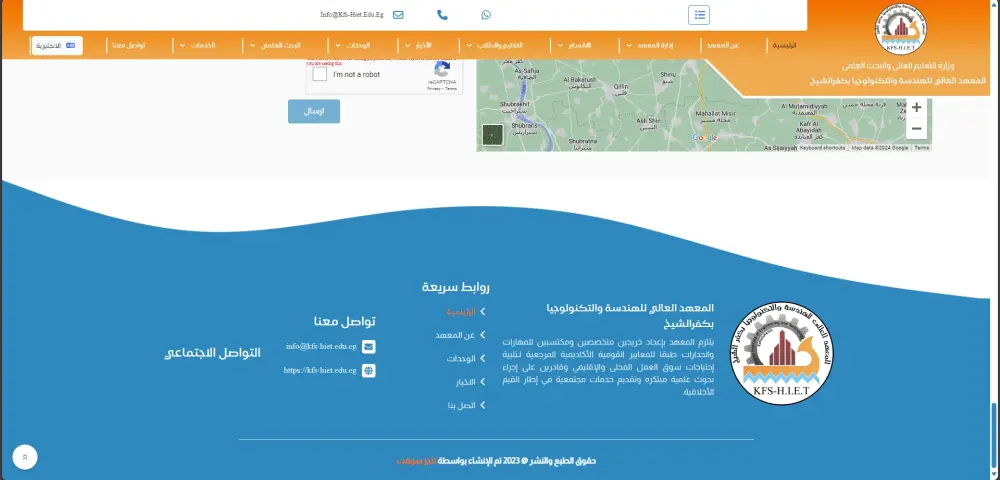This screenshot has height=480, width=1000.
Task: Click the KFS-HIET logo in the header
Action: click(901, 29)
